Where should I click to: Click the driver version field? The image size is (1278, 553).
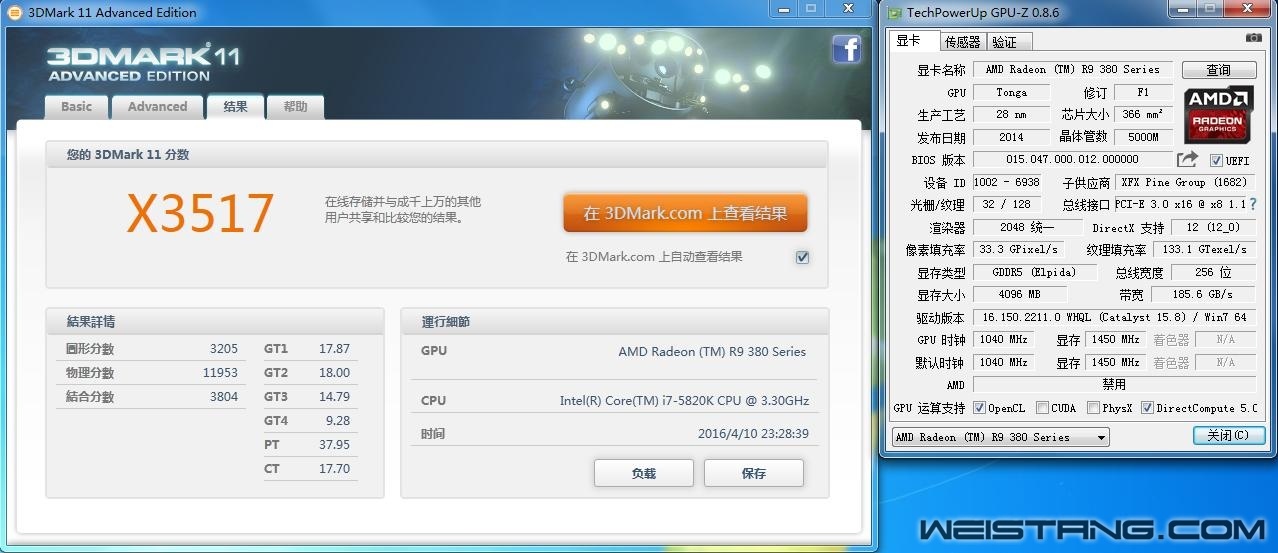1114,317
